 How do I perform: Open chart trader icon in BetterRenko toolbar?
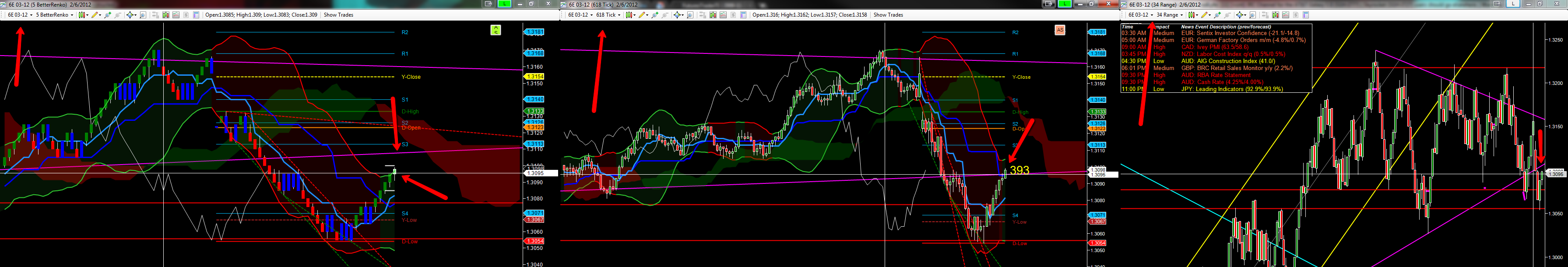click(156, 14)
